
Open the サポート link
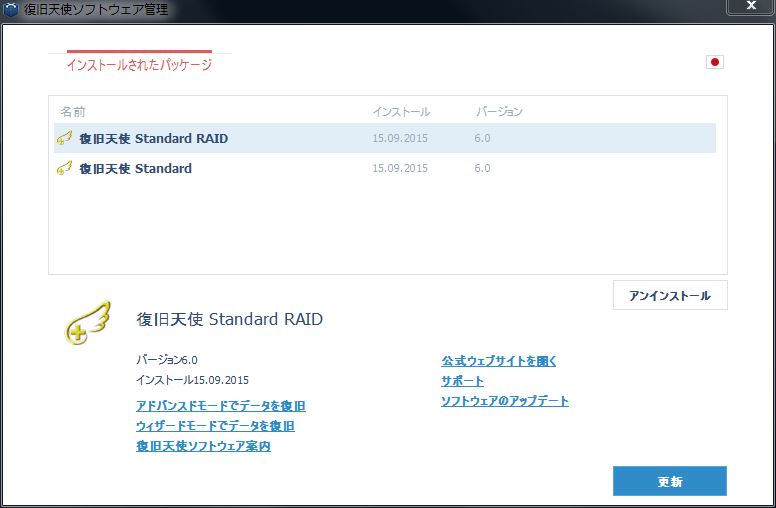(x=462, y=381)
